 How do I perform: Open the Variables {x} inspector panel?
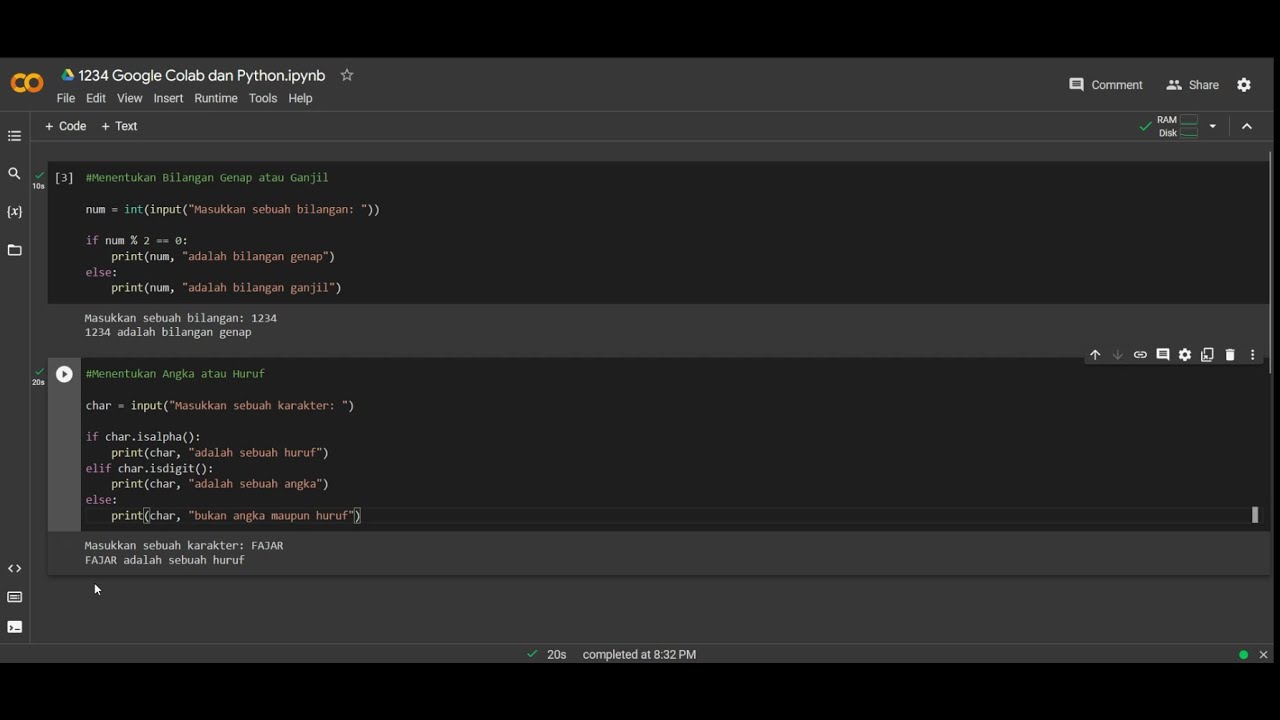click(14, 212)
